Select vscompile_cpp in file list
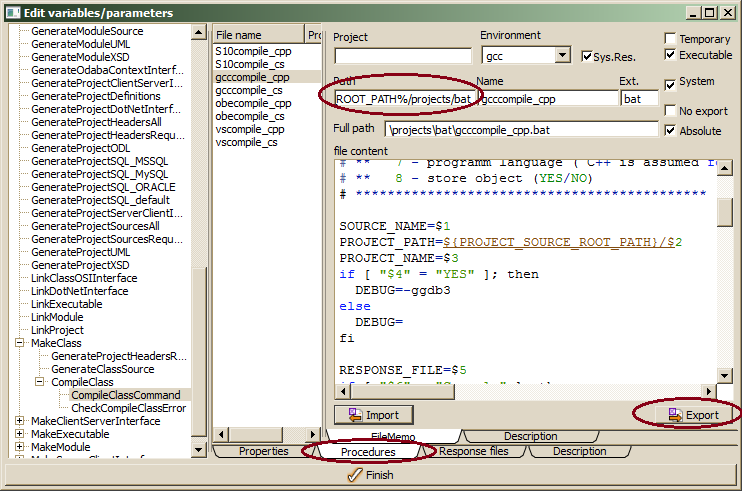 click(250, 129)
